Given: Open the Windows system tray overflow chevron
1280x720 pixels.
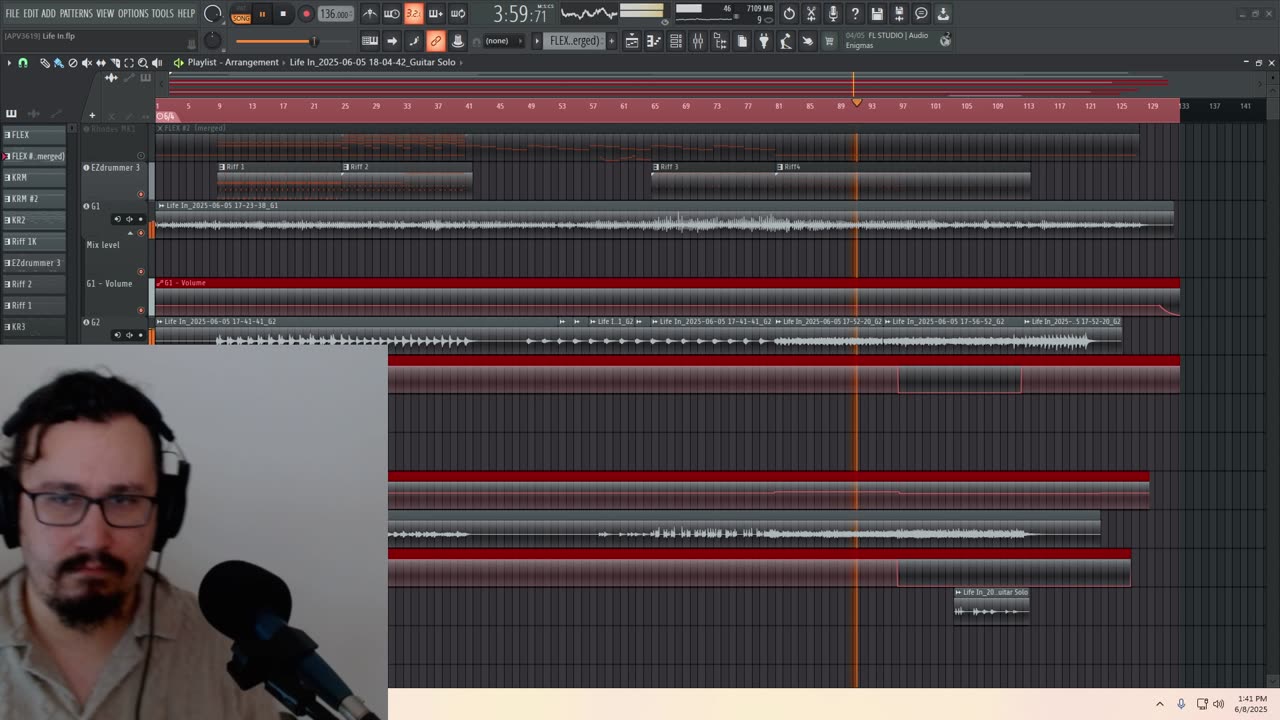Looking at the screenshot, I should [x=1160, y=704].
